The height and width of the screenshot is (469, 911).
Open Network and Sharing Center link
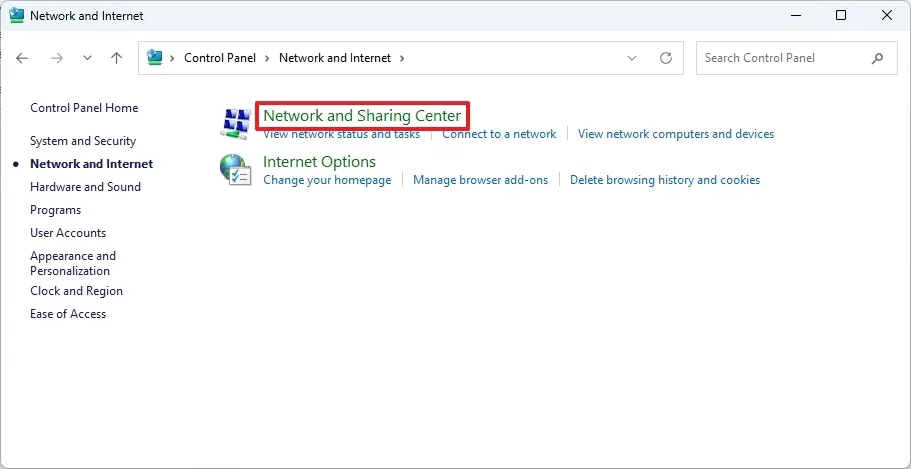(x=362, y=116)
